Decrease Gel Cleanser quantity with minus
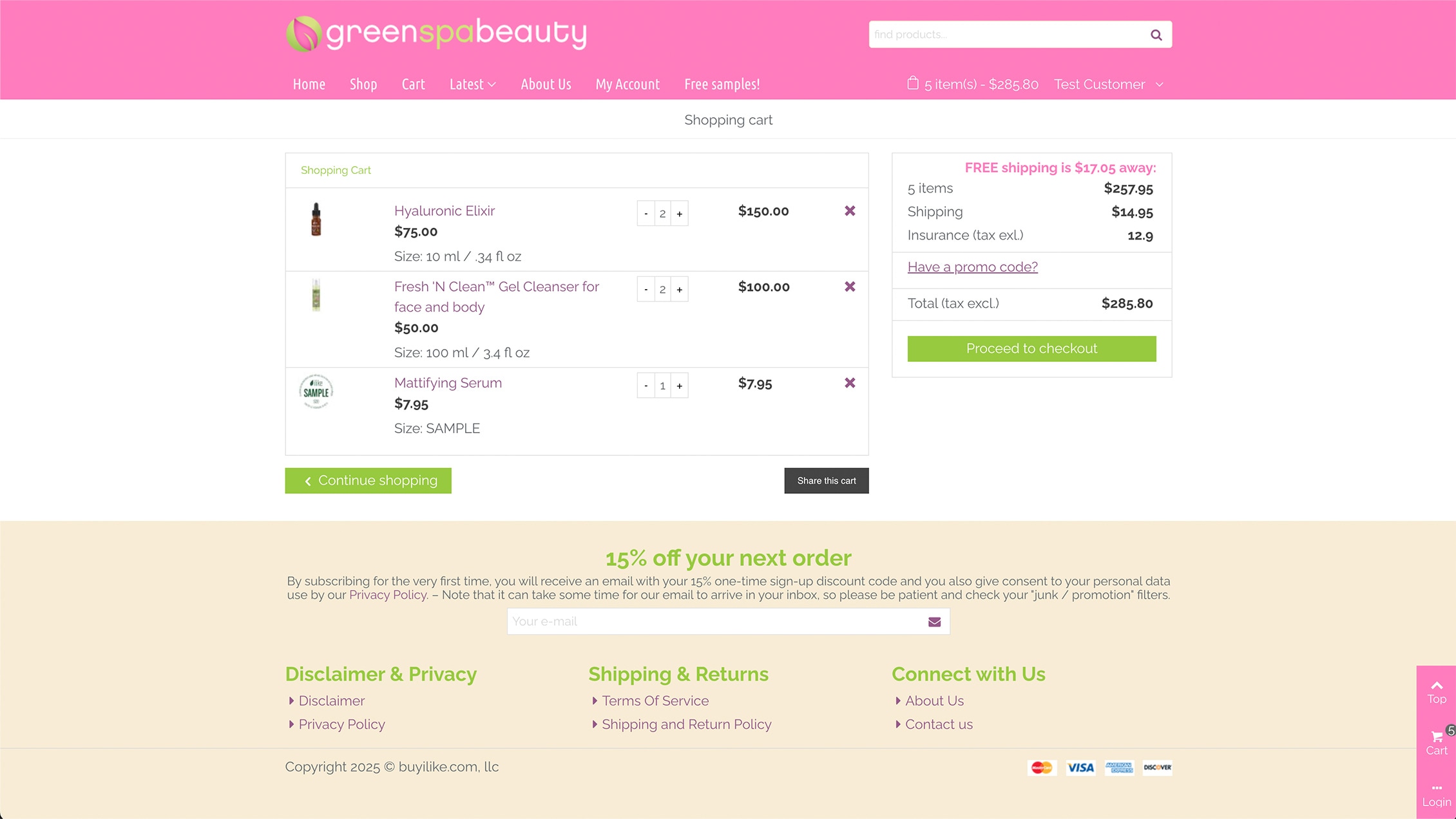This screenshot has height=819, width=1456. (646, 290)
